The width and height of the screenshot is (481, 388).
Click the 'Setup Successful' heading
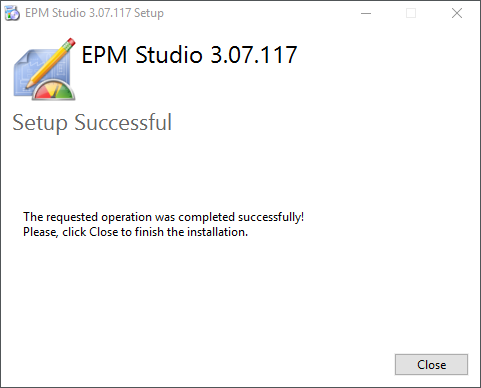[92, 122]
